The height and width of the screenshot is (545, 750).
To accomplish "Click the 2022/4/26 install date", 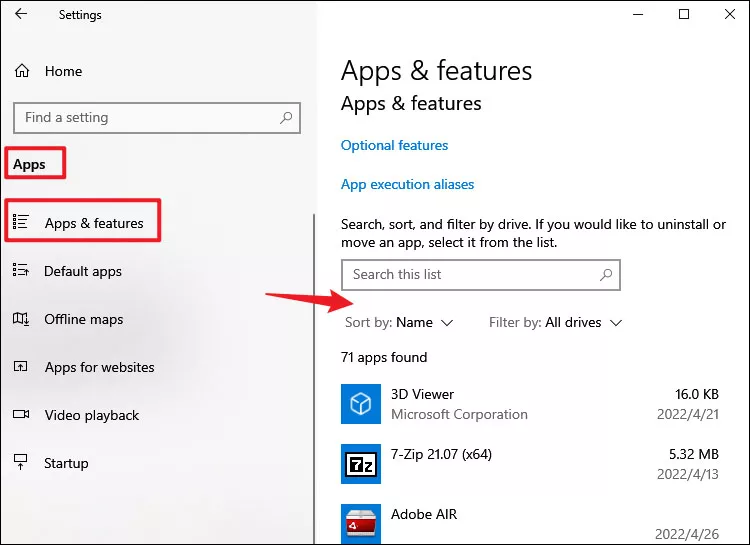I will (687, 534).
